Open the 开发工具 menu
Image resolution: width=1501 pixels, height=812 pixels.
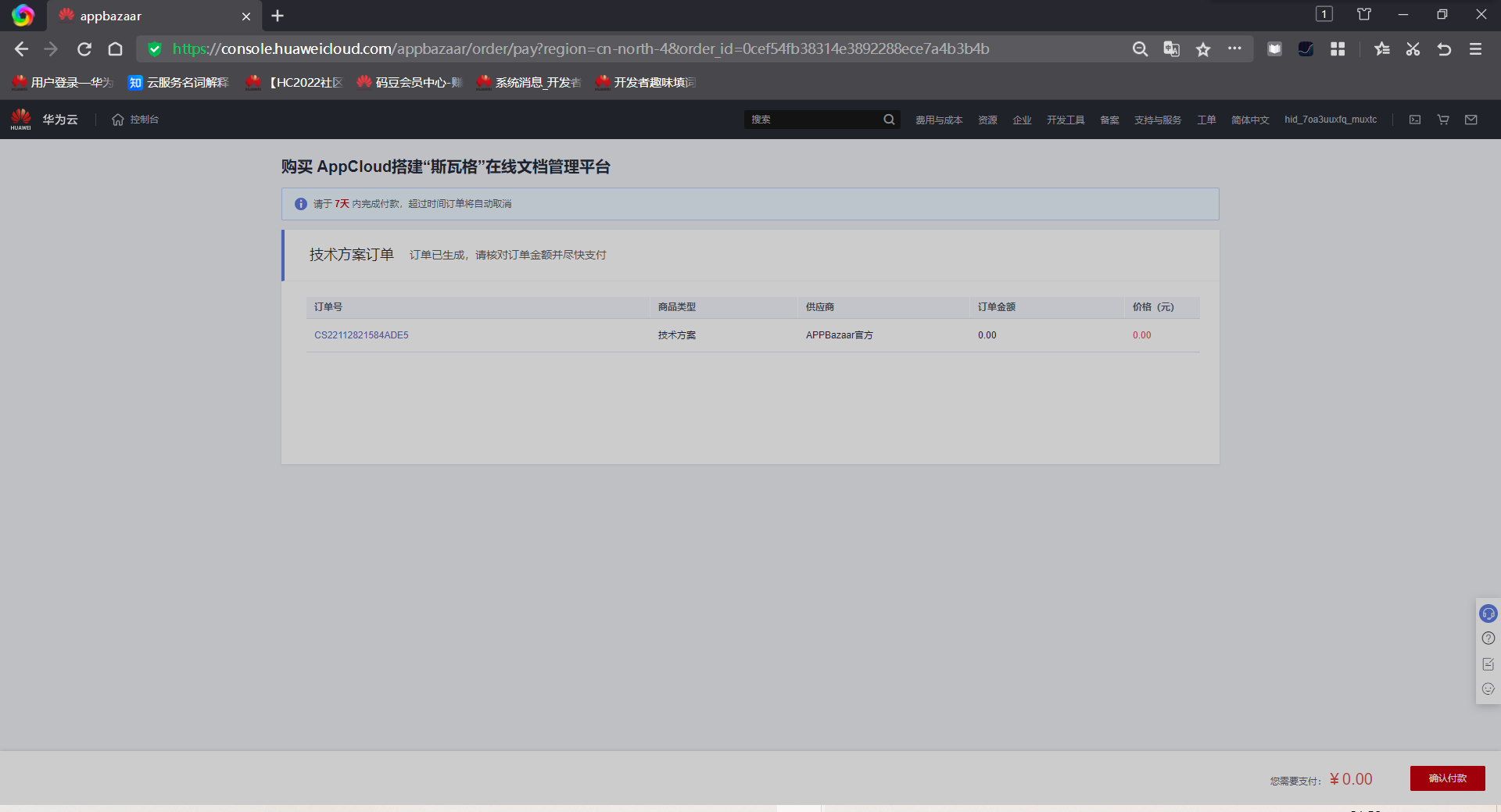[x=1066, y=120]
